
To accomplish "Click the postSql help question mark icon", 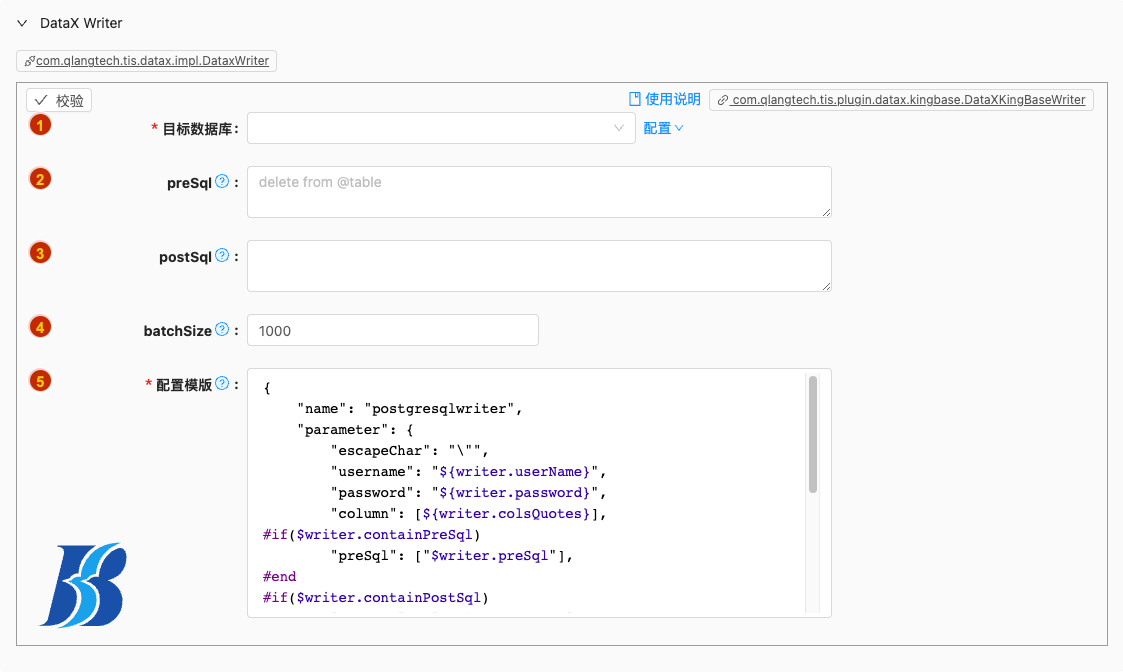I will [222, 256].
